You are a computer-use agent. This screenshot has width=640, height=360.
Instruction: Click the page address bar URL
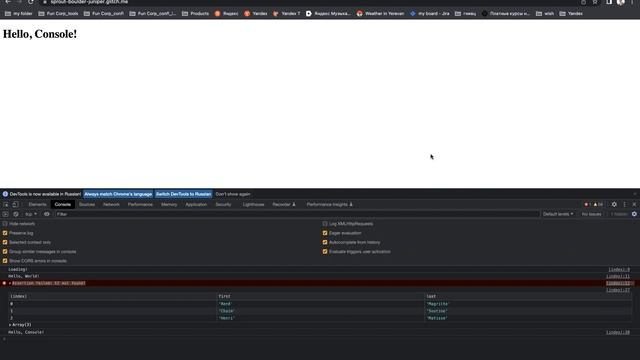[89, 2]
